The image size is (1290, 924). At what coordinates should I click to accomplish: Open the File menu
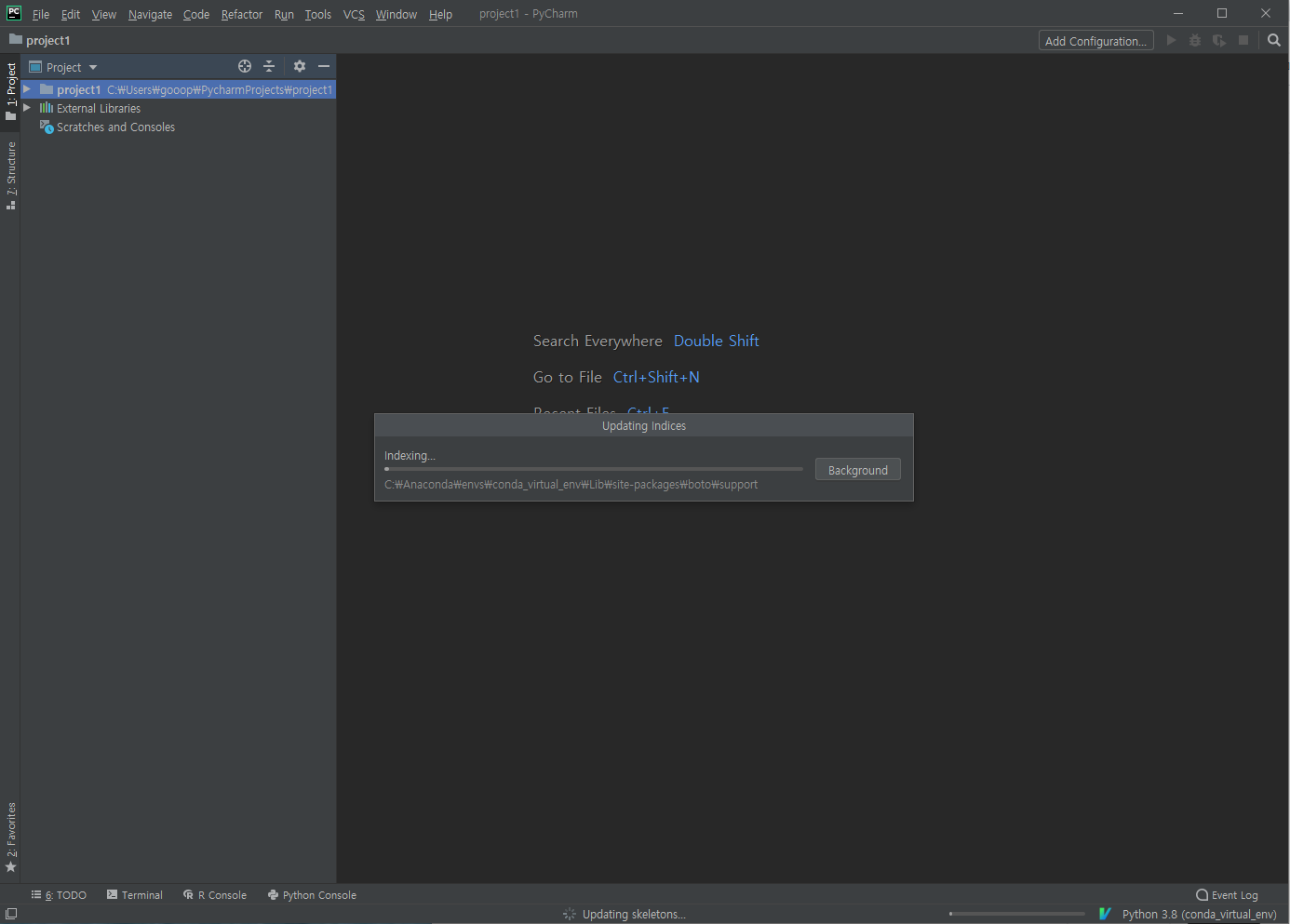(x=41, y=14)
